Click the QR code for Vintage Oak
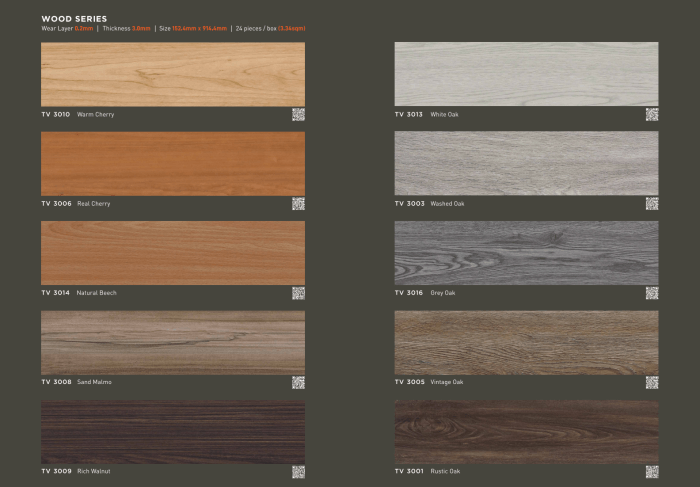 click(x=652, y=381)
